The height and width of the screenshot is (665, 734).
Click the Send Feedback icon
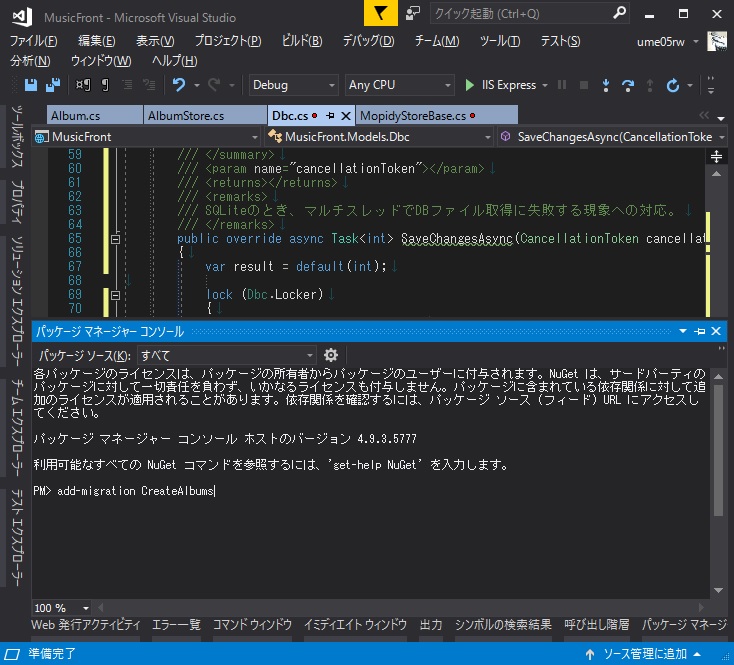pos(412,13)
